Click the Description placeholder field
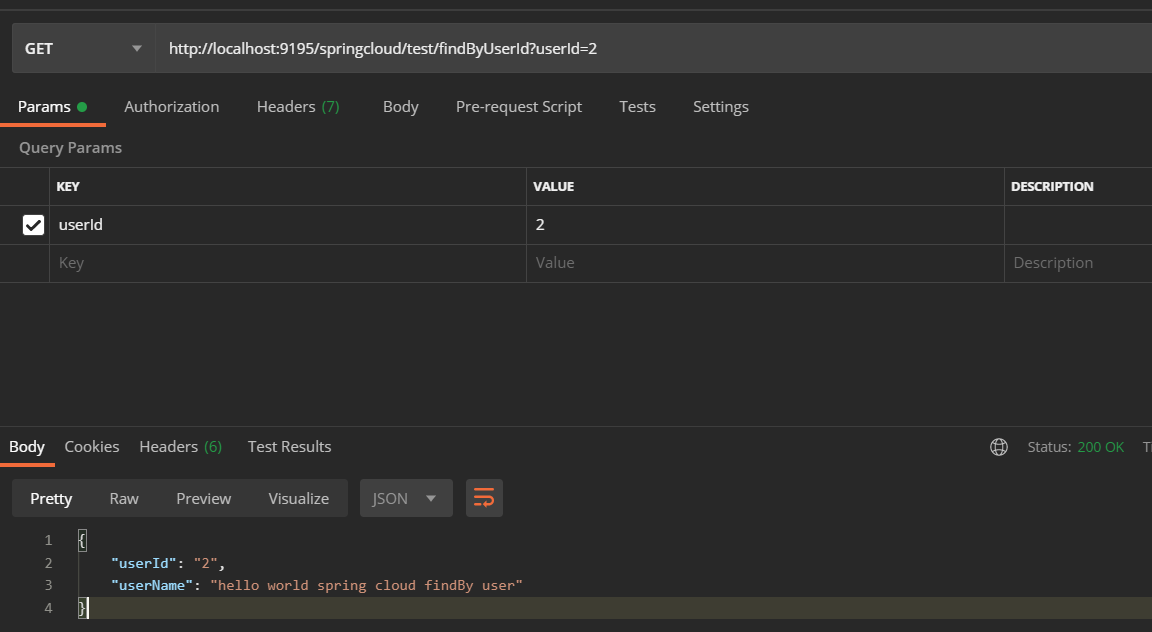The width and height of the screenshot is (1152, 632). pyautogui.click(x=1078, y=263)
